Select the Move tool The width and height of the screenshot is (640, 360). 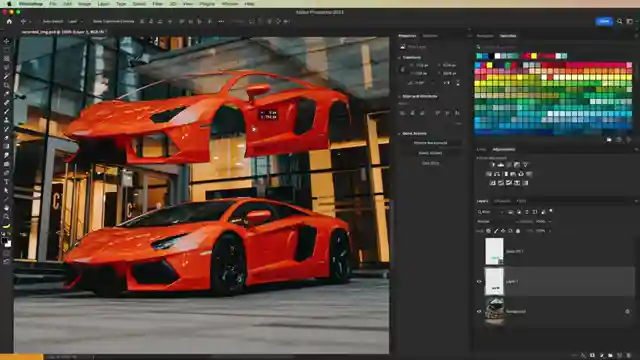point(7,41)
